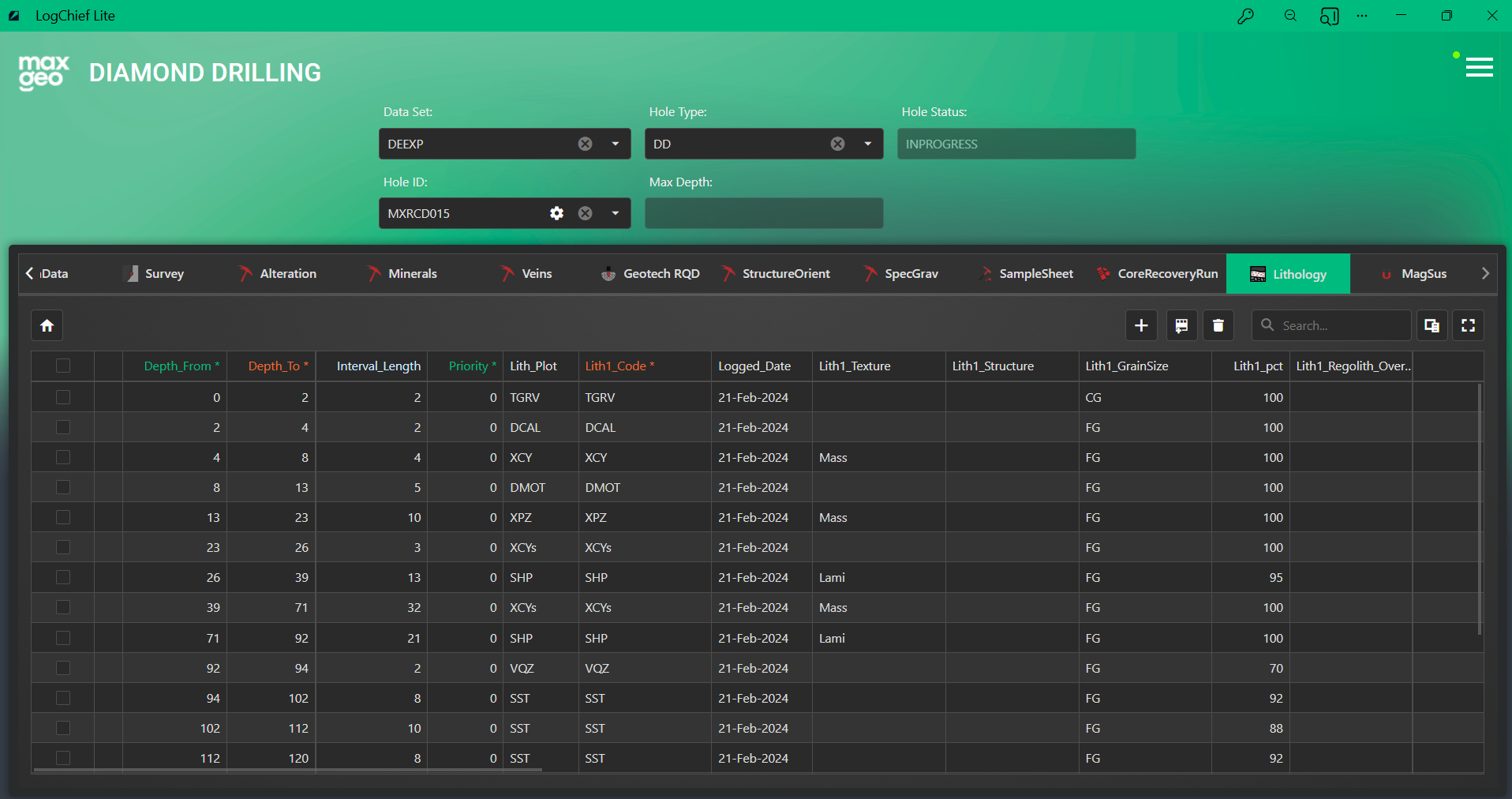The width and height of the screenshot is (1512, 799).
Task: Click the CoreRecoveryRun tab icon
Action: pyautogui.click(x=1103, y=273)
